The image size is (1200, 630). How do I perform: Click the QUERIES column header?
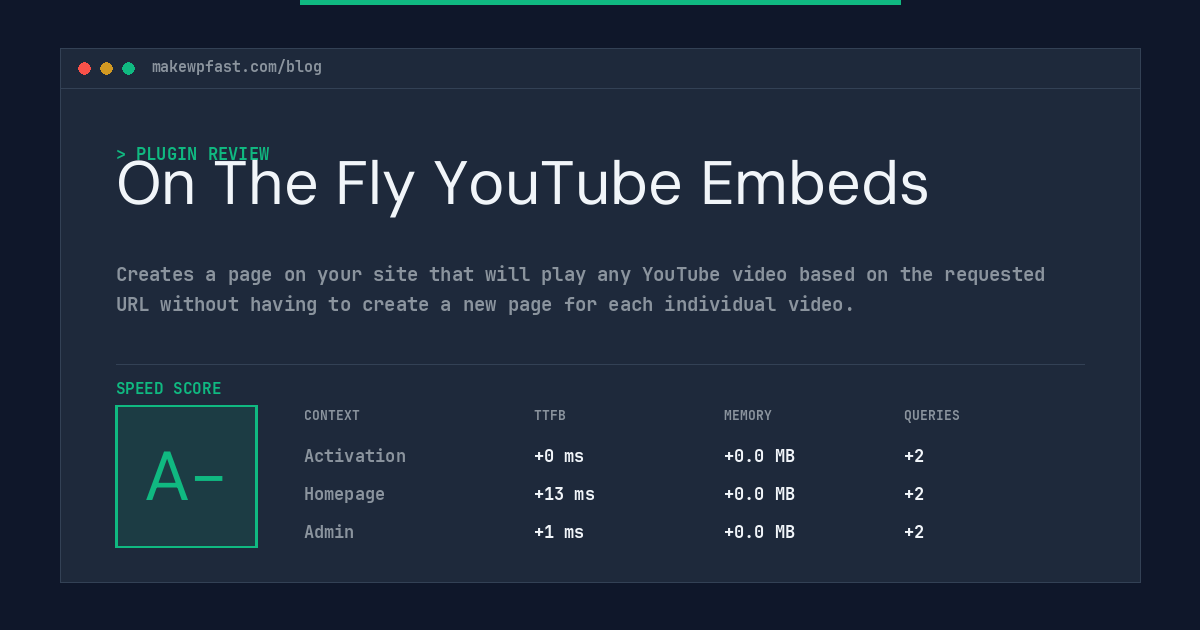(x=932, y=416)
